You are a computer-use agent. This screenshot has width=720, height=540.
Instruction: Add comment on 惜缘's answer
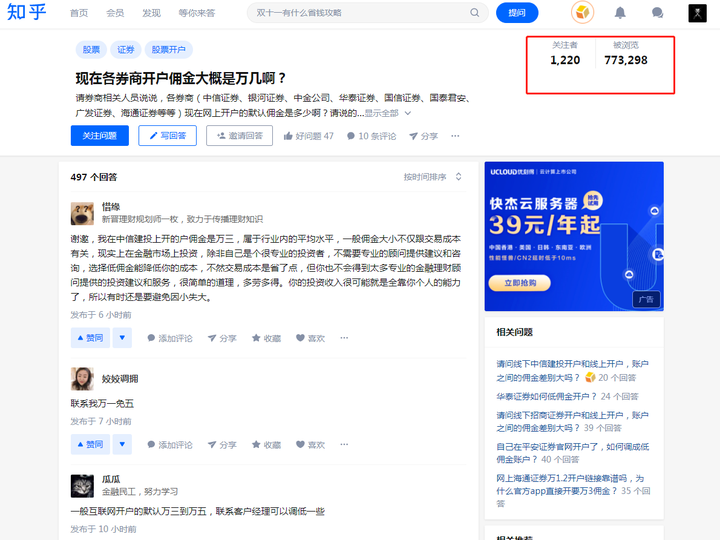coord(169,338)
